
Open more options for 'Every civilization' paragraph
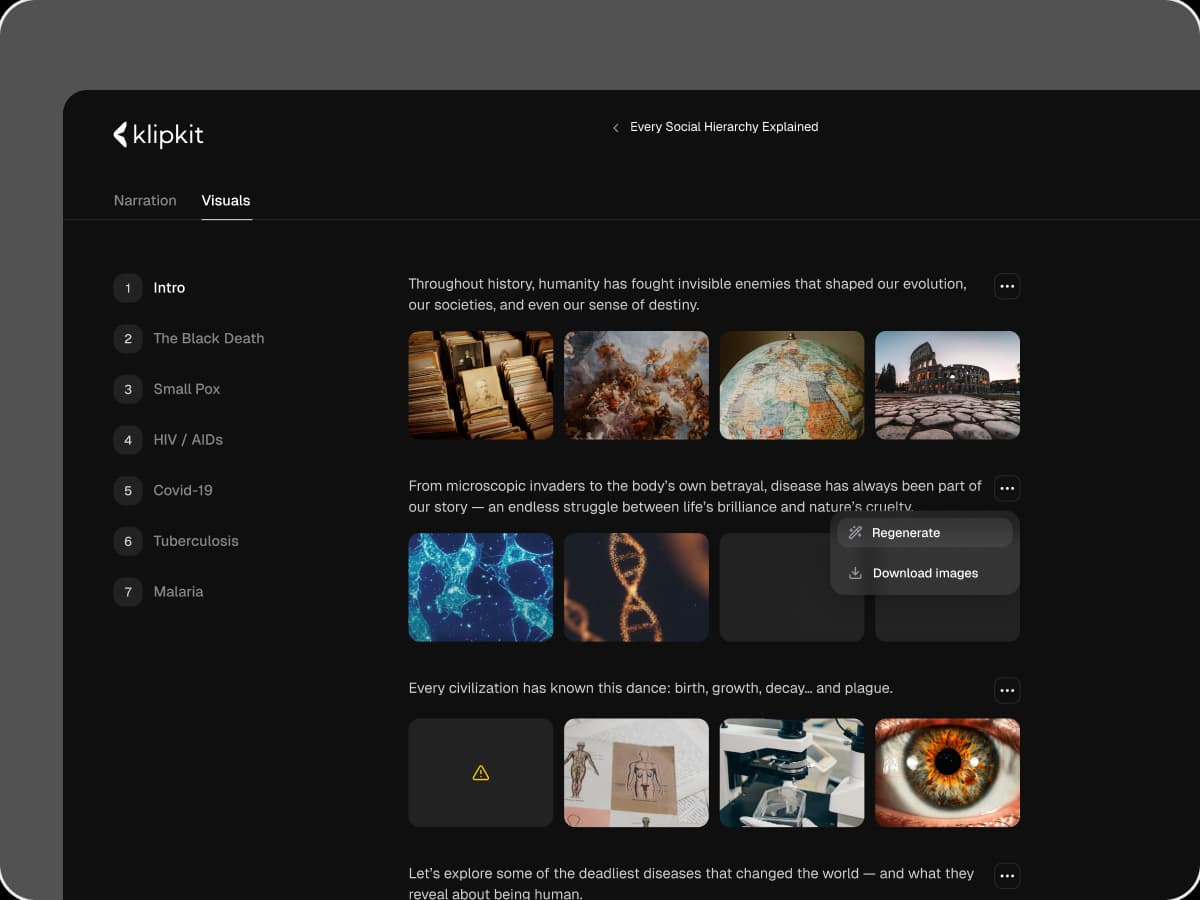1007,690
